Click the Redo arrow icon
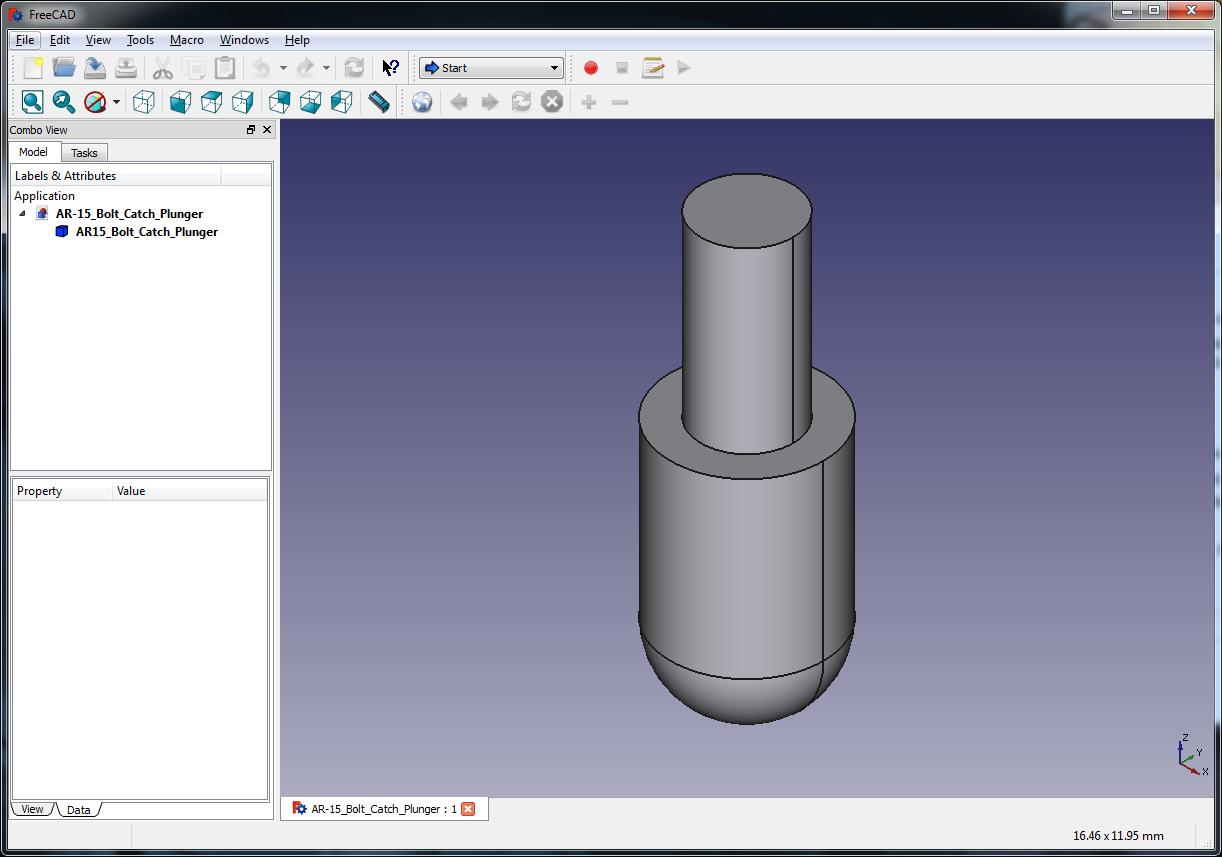1222x857 pixels. (x=305, y=68)
